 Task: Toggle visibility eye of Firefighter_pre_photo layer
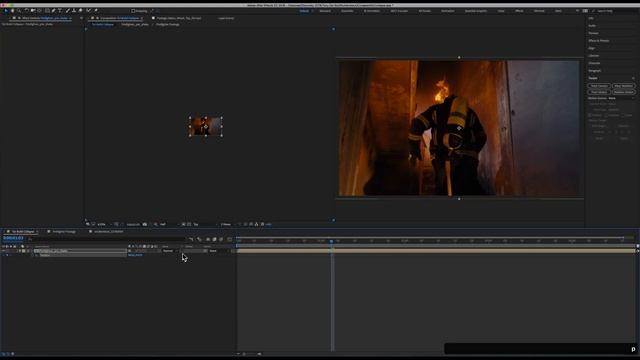pyautogui.click(x=3, y=251)
